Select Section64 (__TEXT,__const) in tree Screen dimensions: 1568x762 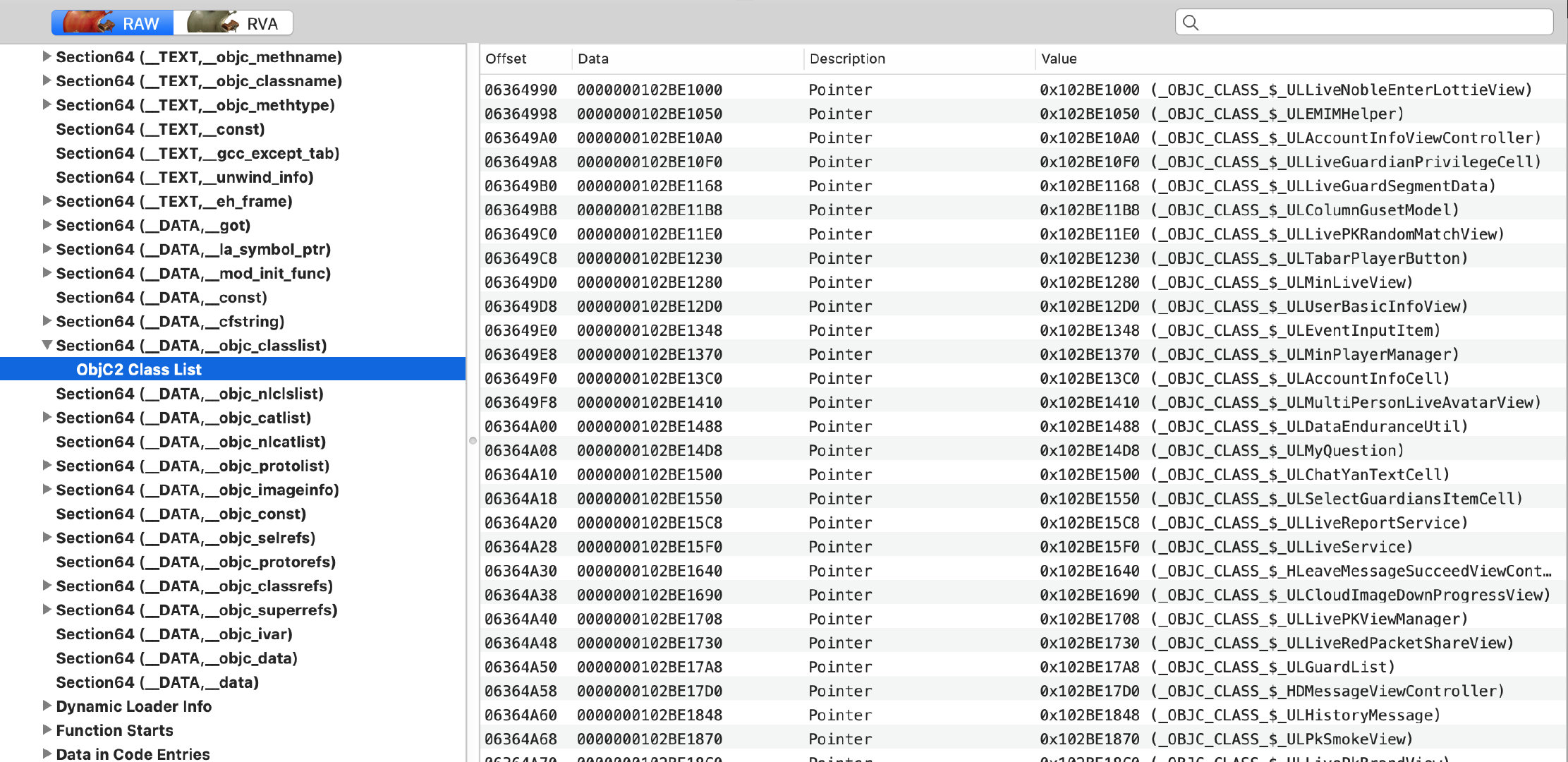[x=160, y=129]
